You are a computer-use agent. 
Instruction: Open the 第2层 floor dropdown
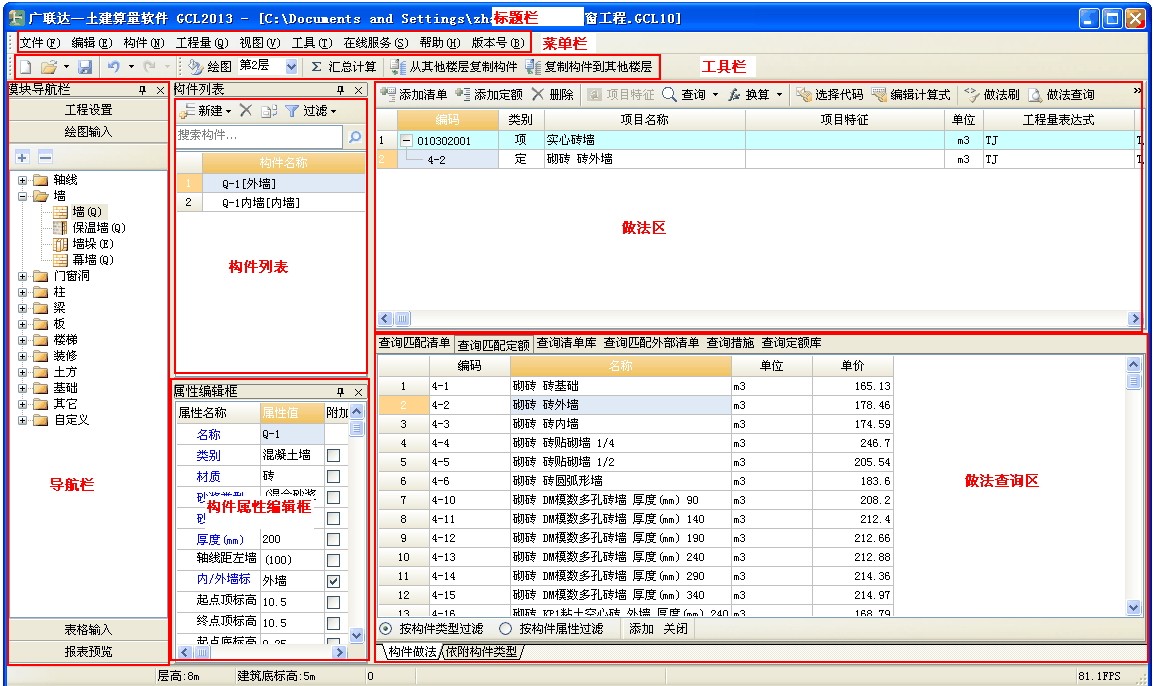click(x=291, y=67)
